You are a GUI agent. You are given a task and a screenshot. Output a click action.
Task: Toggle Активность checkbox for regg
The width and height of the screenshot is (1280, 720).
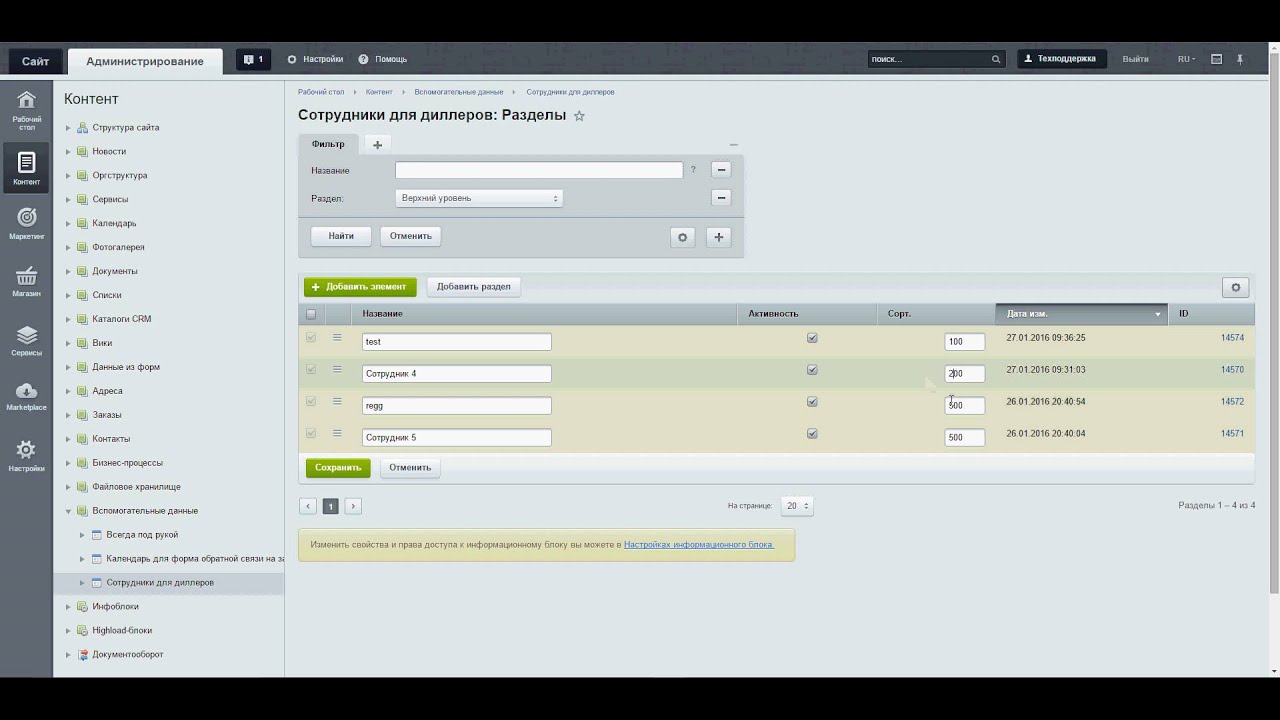coord(812,402)
